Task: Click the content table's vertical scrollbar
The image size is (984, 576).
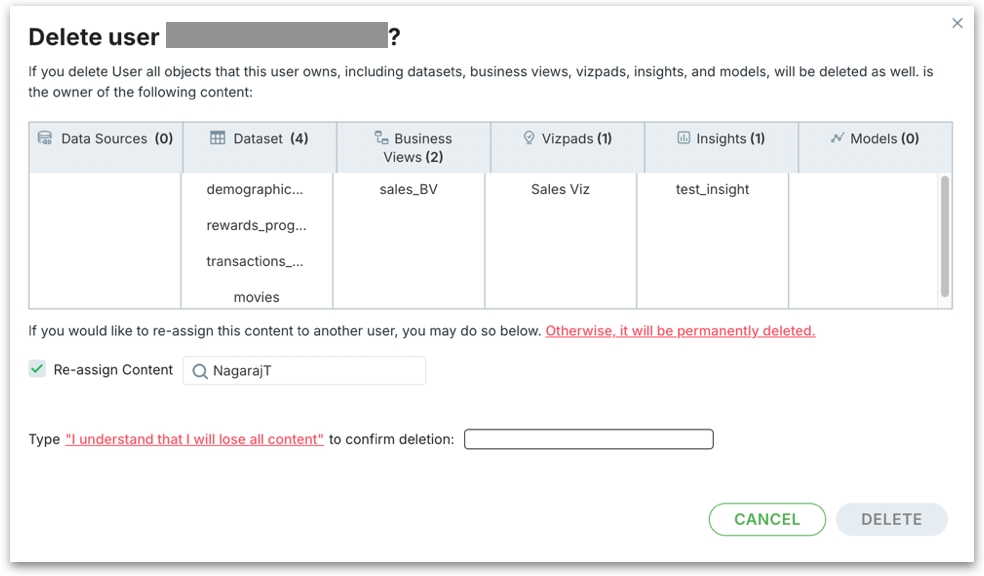Action: [945, 236]
